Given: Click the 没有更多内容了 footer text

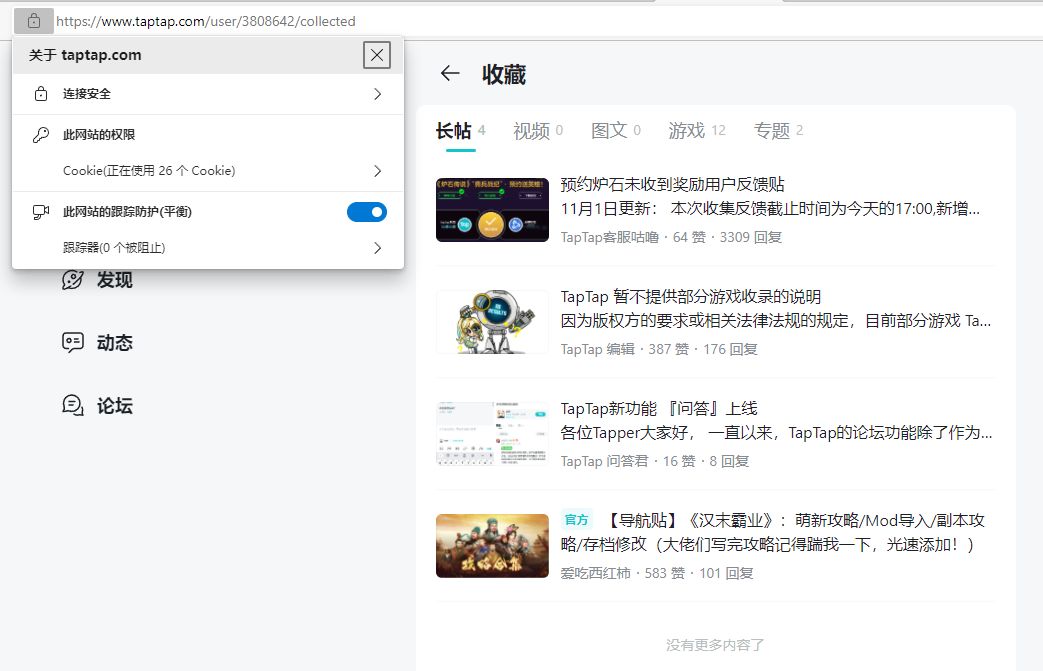Looking at the screenshot, I should (715, 645).
